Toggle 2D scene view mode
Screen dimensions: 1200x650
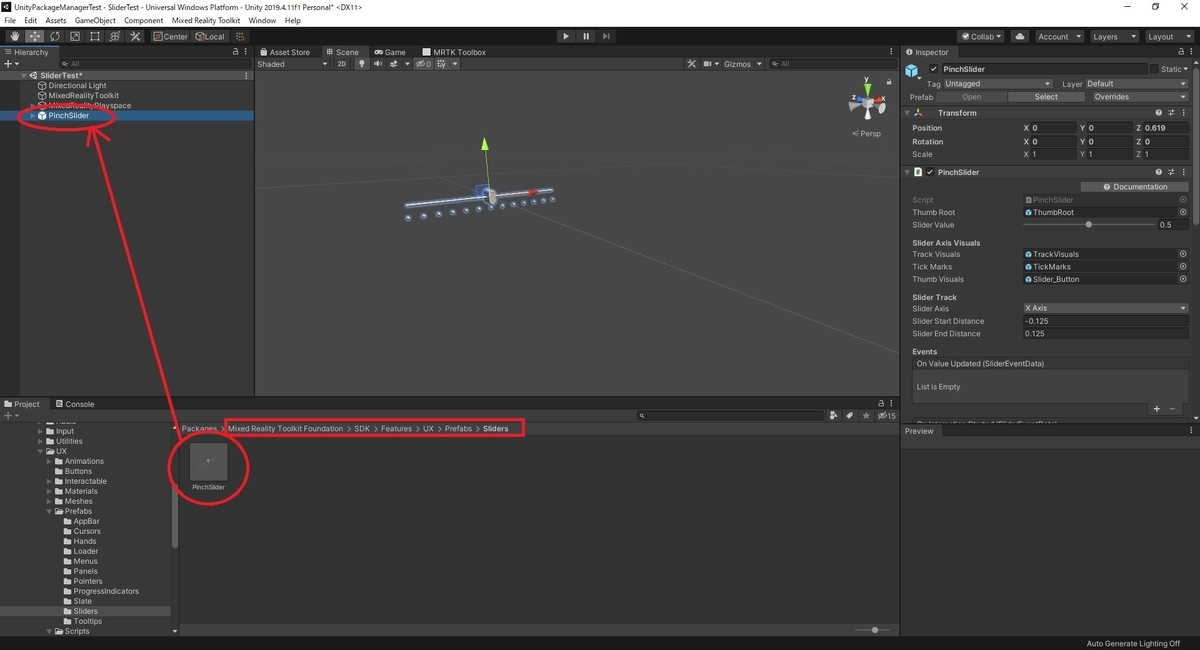tap(342, 64)
